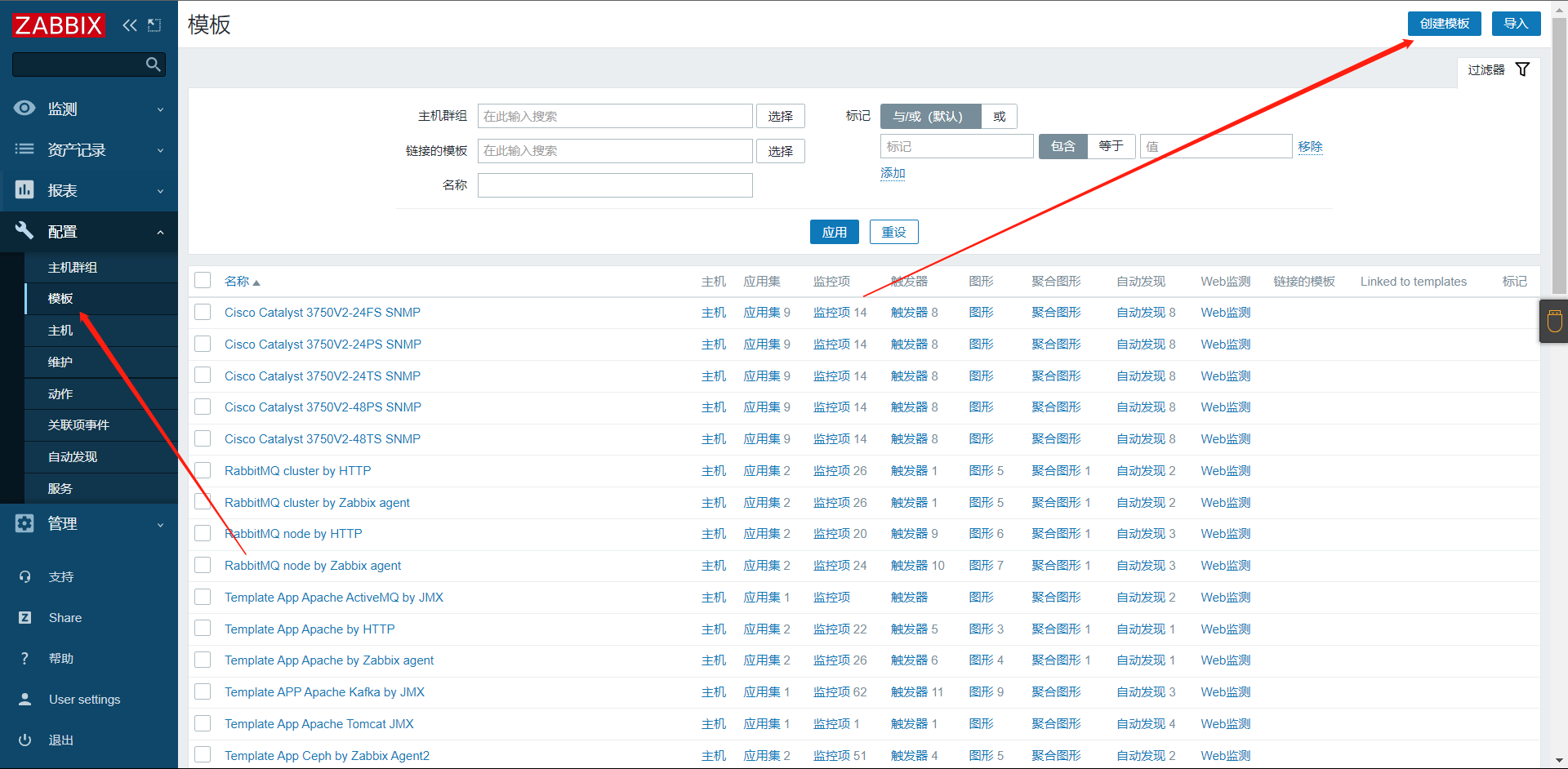The image size is (1568, 769).
Task: Select the 或 tag mode
Action: point(999,116)
